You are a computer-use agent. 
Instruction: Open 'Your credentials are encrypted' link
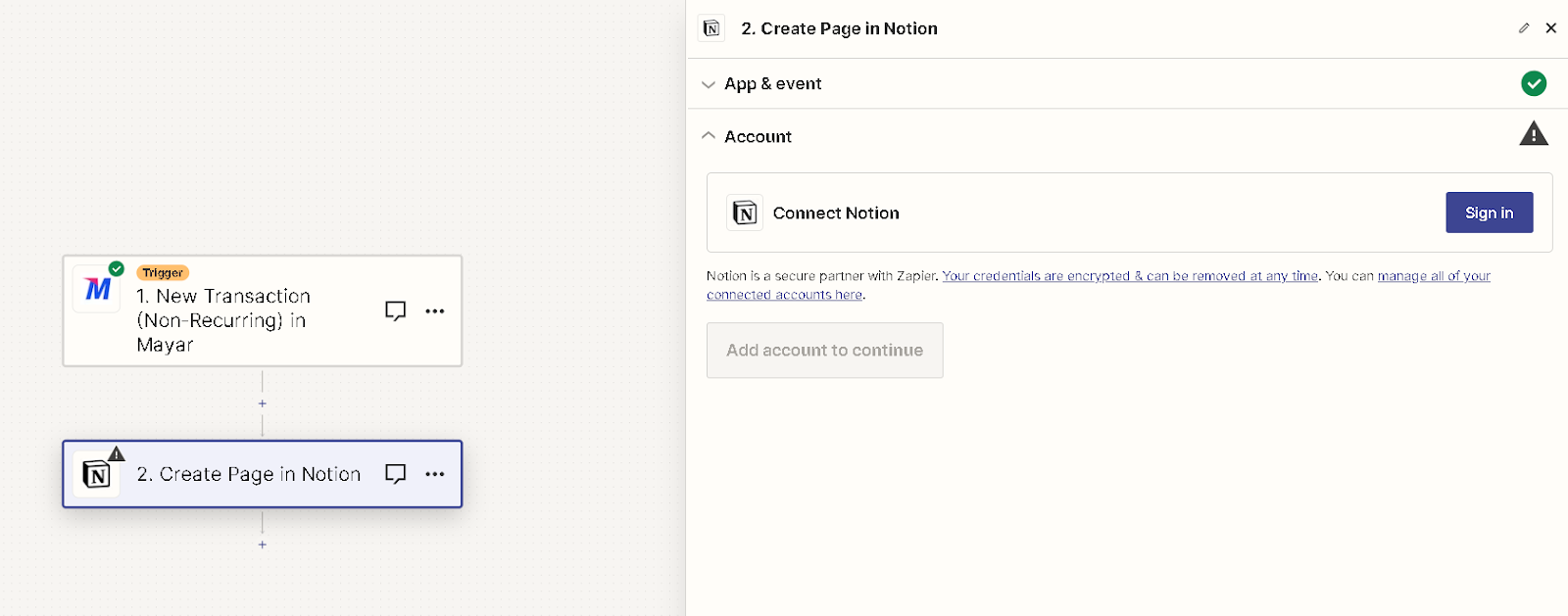(x=1130, y=276)
